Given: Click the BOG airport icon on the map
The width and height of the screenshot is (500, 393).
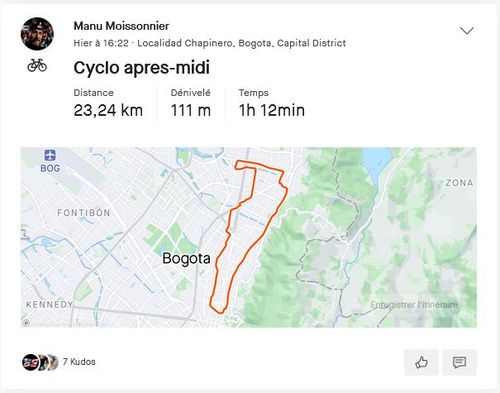Looking at the screenshot, I should coord(50,155).
